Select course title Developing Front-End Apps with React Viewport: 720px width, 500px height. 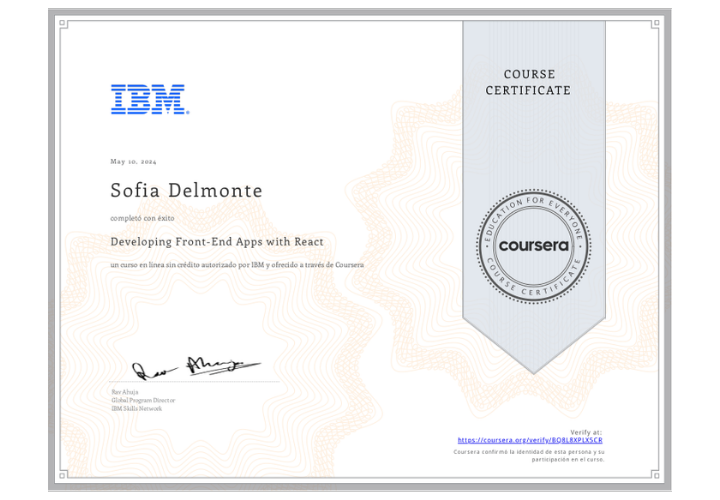coord(217,242)
